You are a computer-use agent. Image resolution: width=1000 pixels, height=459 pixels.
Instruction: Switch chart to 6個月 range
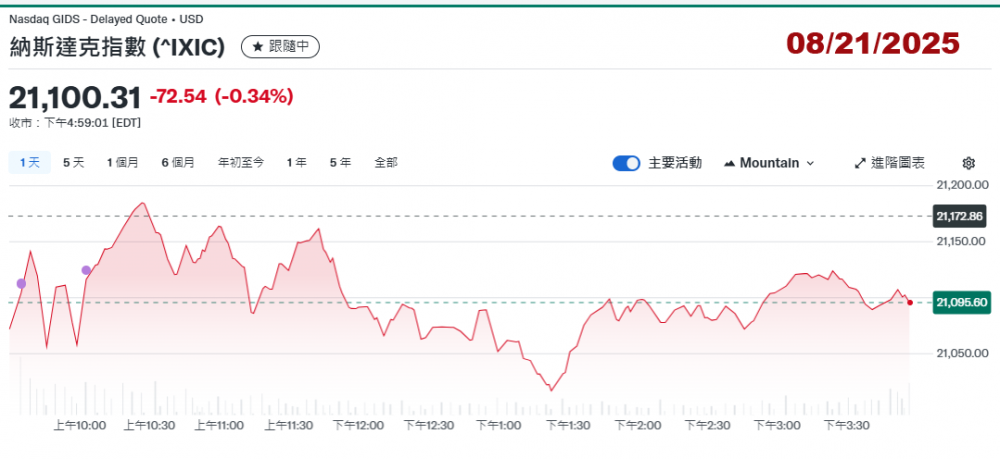pos(178,162)
